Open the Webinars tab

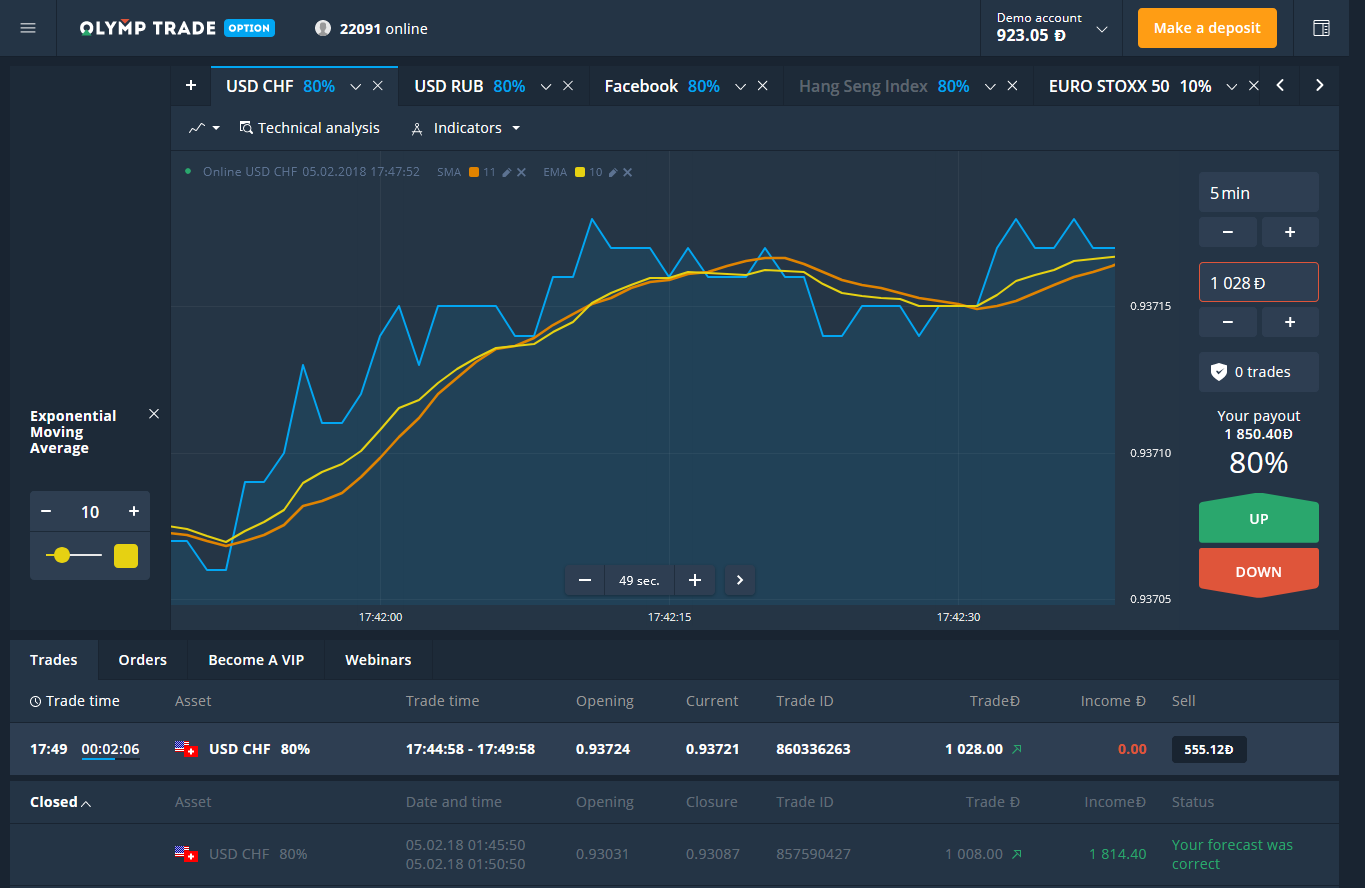(x=378, y=660)
